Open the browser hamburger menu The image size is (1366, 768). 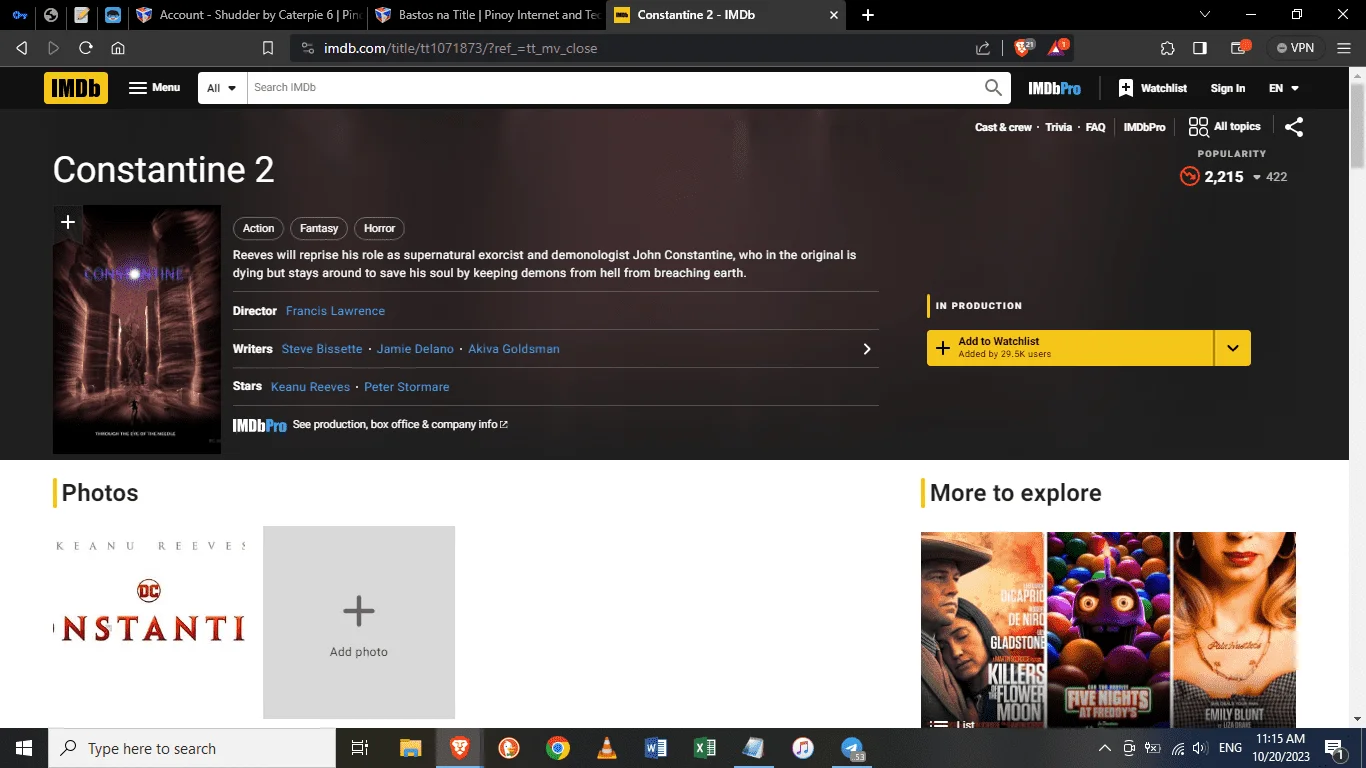click(x=1345, y=48)
